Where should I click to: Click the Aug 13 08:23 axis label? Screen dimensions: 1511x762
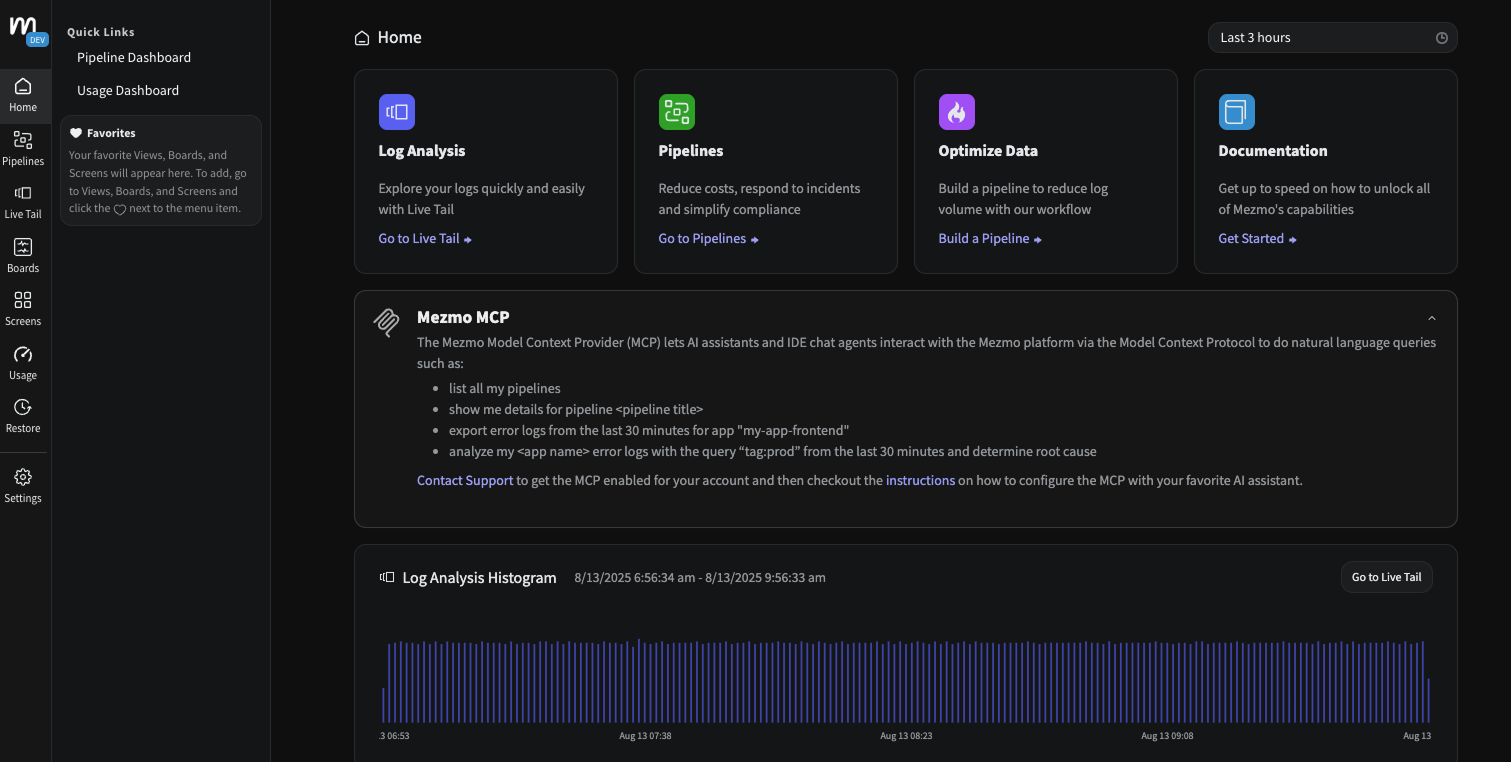(906, 735)
